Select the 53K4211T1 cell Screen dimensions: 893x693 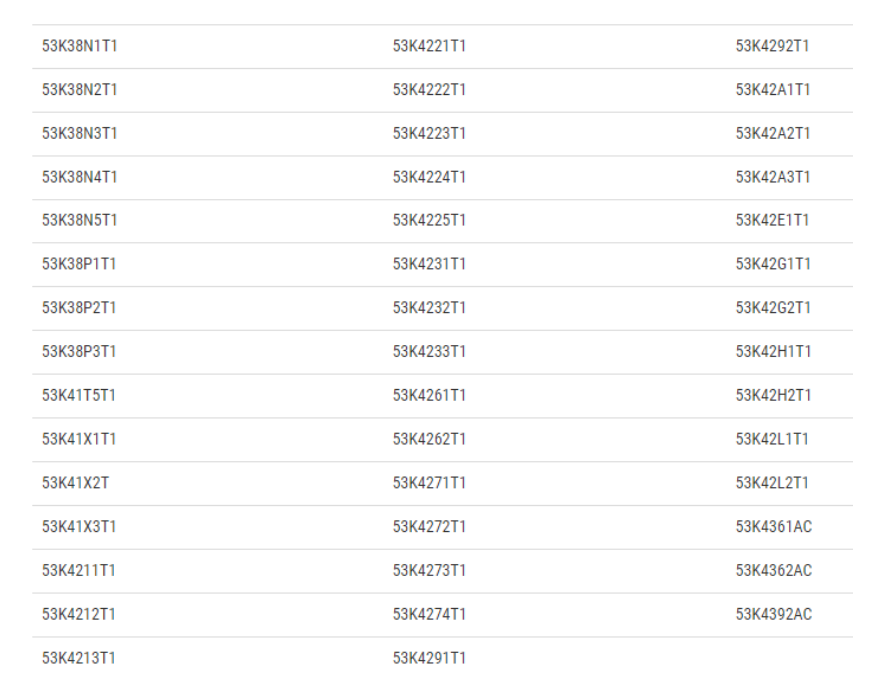pyautogui.click(x=79, y=571)
